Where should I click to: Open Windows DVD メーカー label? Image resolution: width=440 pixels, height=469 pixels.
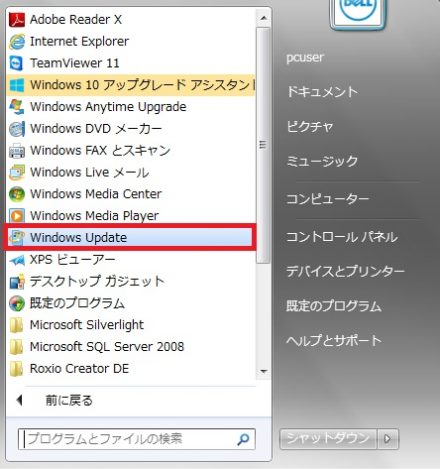[x=96, y=129]
